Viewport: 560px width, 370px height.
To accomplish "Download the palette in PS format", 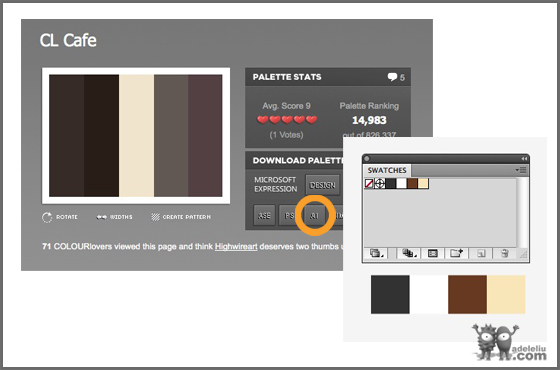I will pyautogui.click(x=289, y=215).
